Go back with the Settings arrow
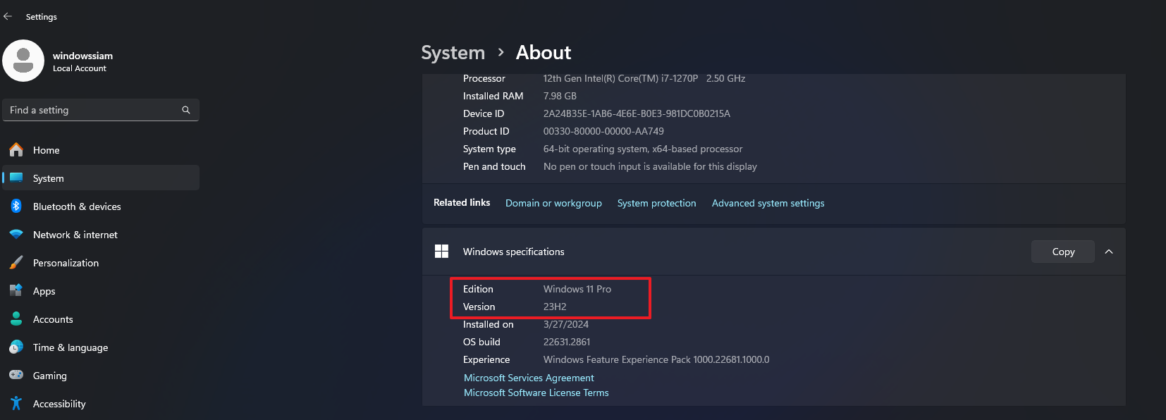The height and width of the screenshot is (420, 1166). [7, 16]
